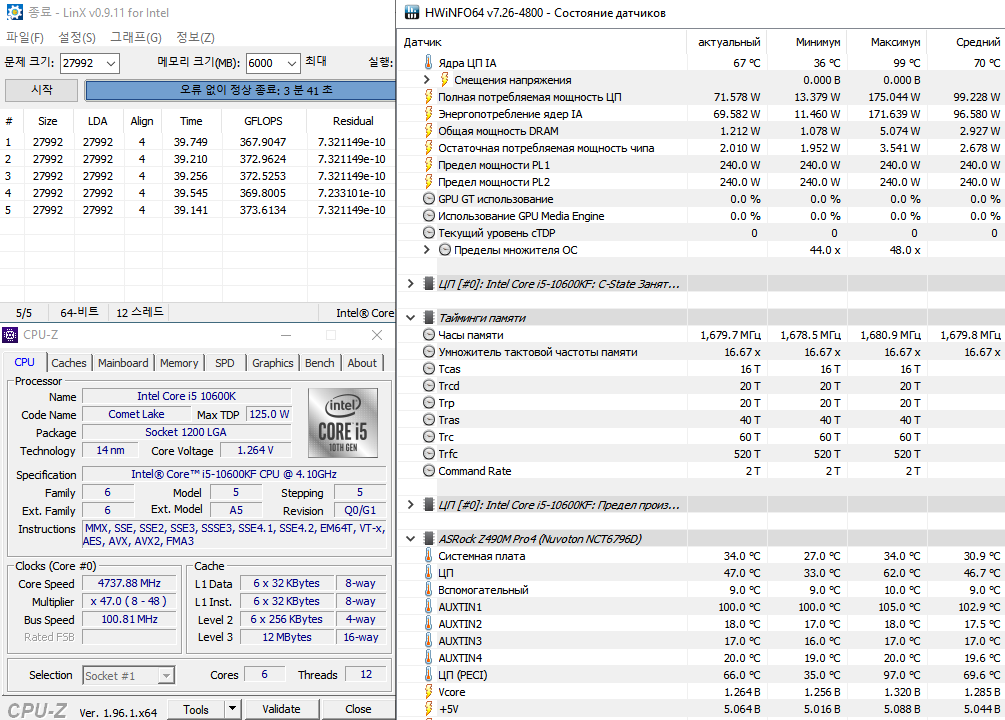Click the thermometer icon beside AUXTIN4
This screenshot has width=1005, height=720.
pos(428,658)
